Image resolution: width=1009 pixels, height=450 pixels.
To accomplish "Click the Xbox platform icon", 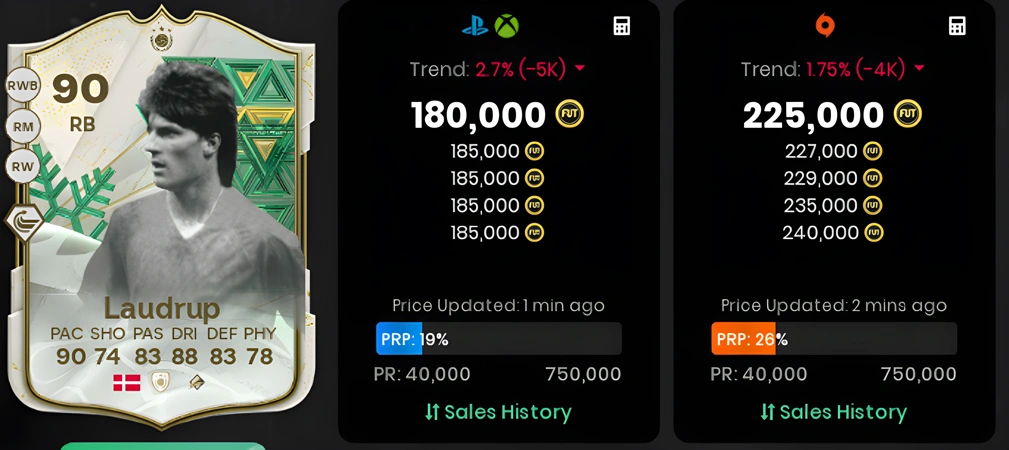I will (x=506, y=26).
